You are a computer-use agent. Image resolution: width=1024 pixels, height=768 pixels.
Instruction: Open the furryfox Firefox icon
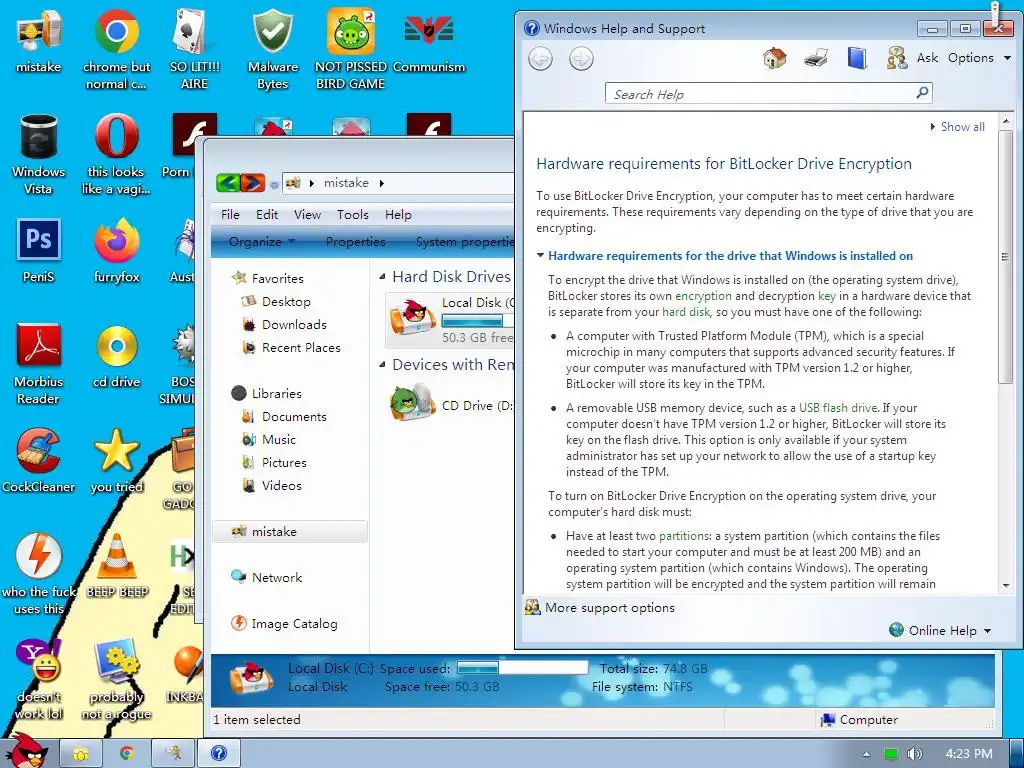pos(116,251)
